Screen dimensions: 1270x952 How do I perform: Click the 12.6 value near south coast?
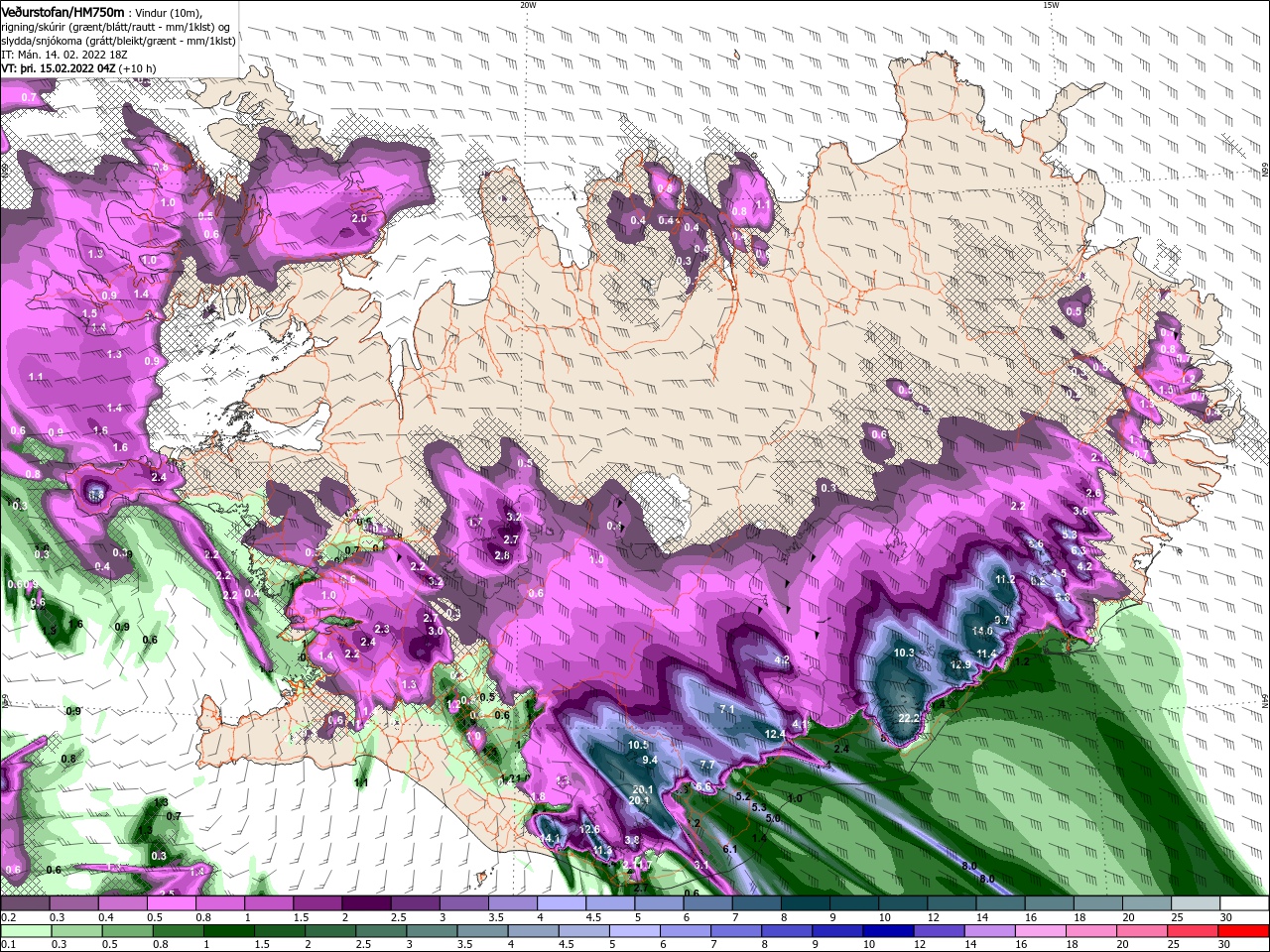[589, 829]
